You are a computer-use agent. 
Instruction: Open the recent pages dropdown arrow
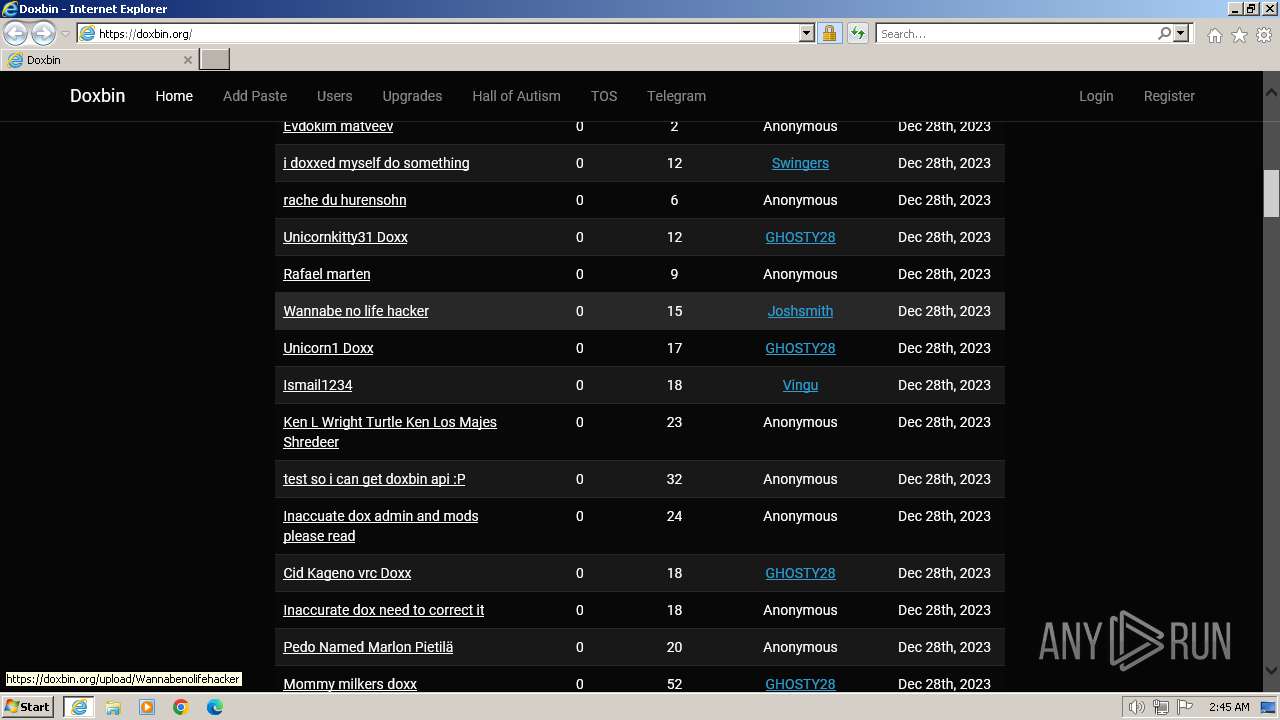(65, 33)
